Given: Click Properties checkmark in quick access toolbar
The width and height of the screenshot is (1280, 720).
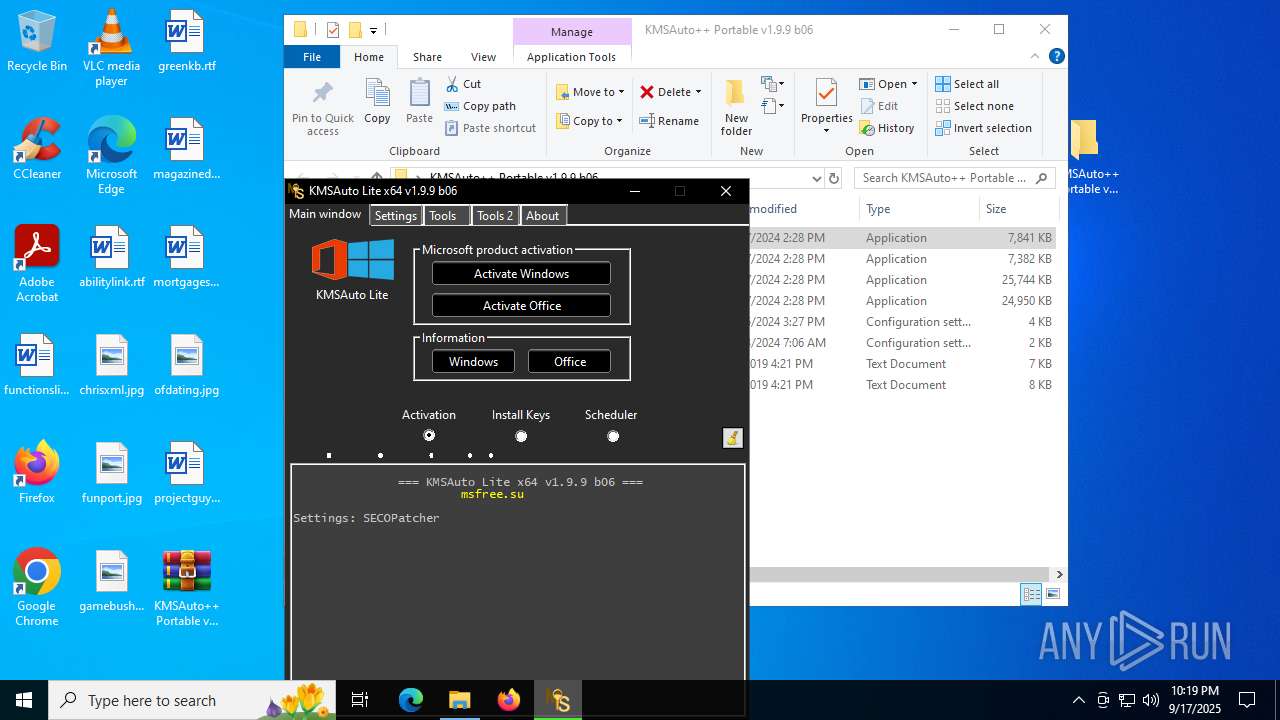Looking at the screenshot, I should 333,30.
